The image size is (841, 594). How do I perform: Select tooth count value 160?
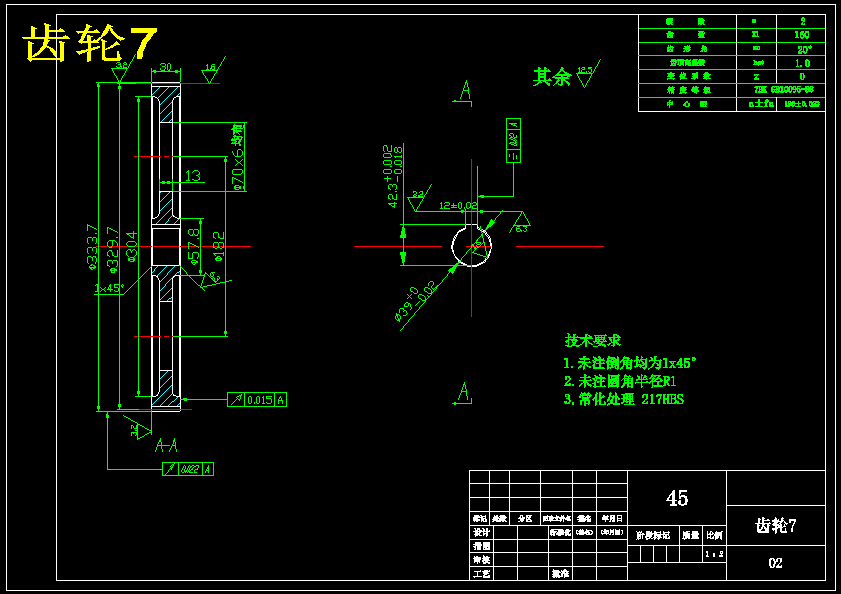802,35
